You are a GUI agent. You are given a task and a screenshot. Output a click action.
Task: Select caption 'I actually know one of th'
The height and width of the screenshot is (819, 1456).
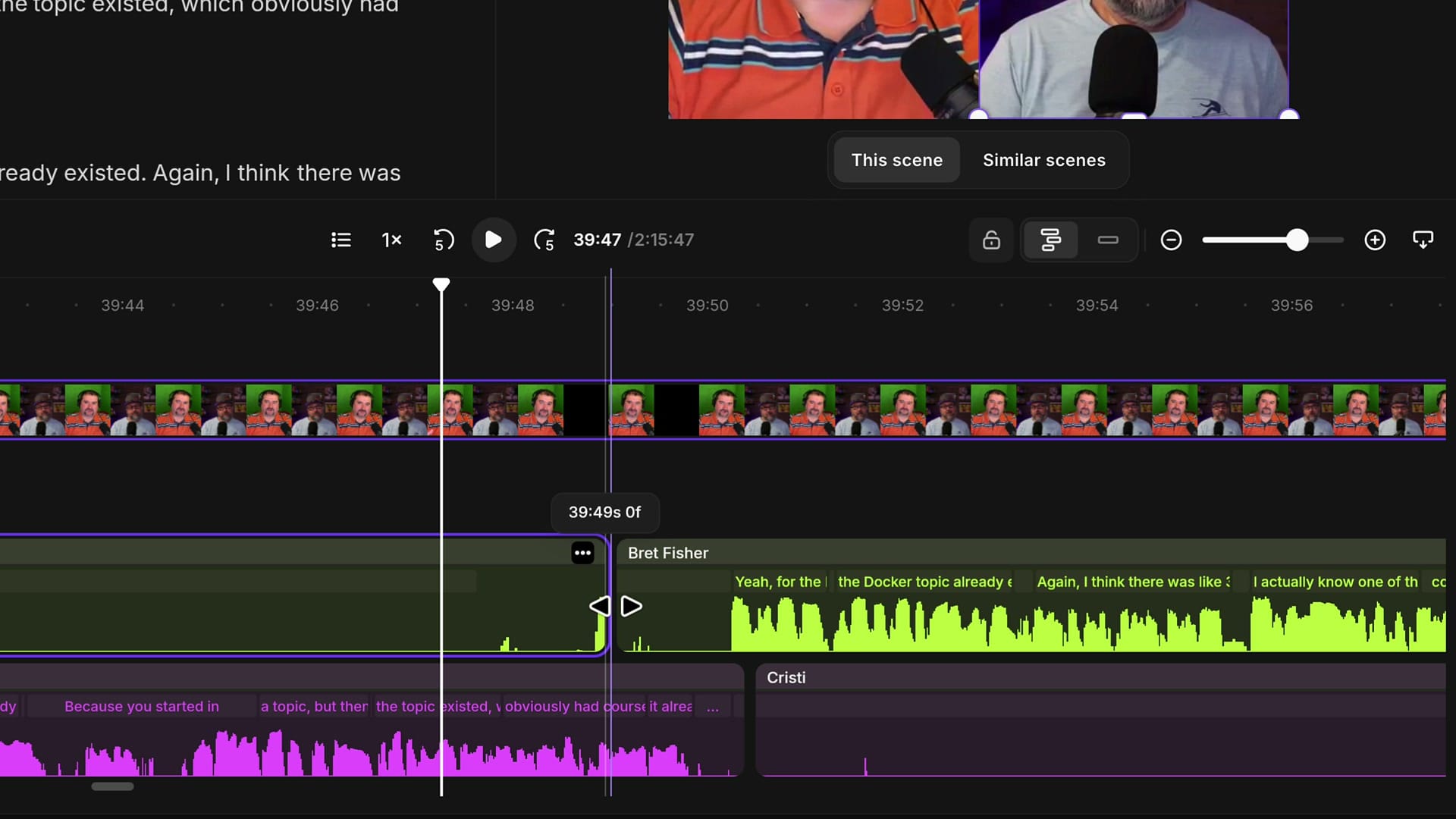tap(1335, 582)
